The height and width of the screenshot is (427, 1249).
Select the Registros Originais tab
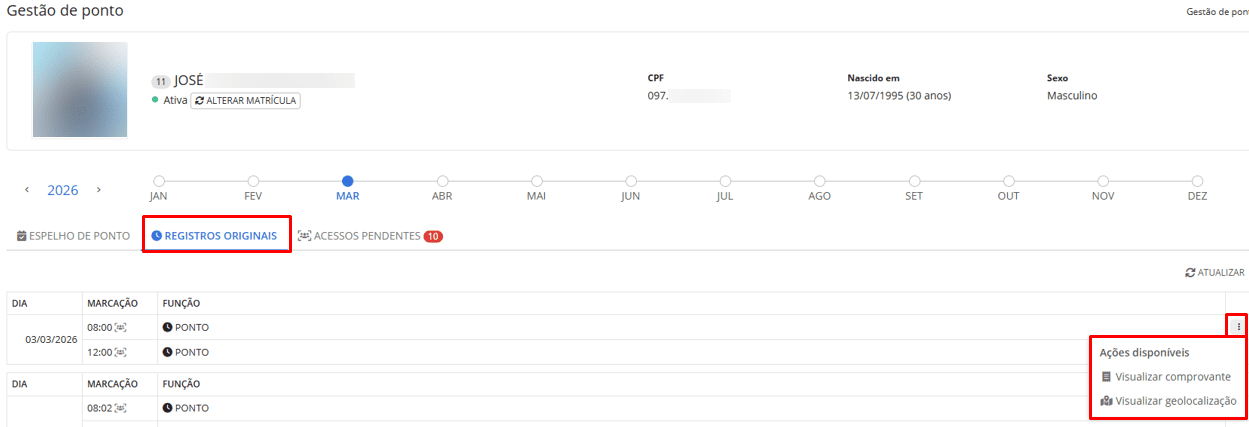[x=214, y=237]
